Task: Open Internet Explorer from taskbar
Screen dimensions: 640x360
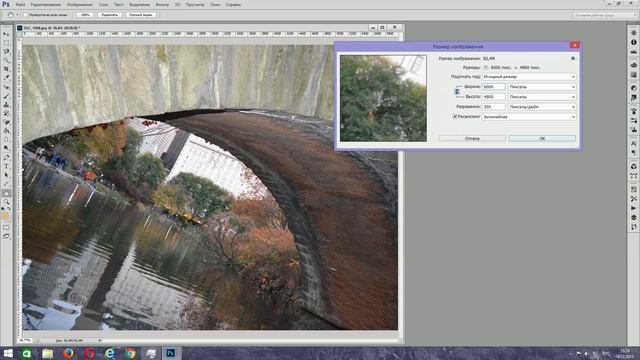Action: click(109, 353)
